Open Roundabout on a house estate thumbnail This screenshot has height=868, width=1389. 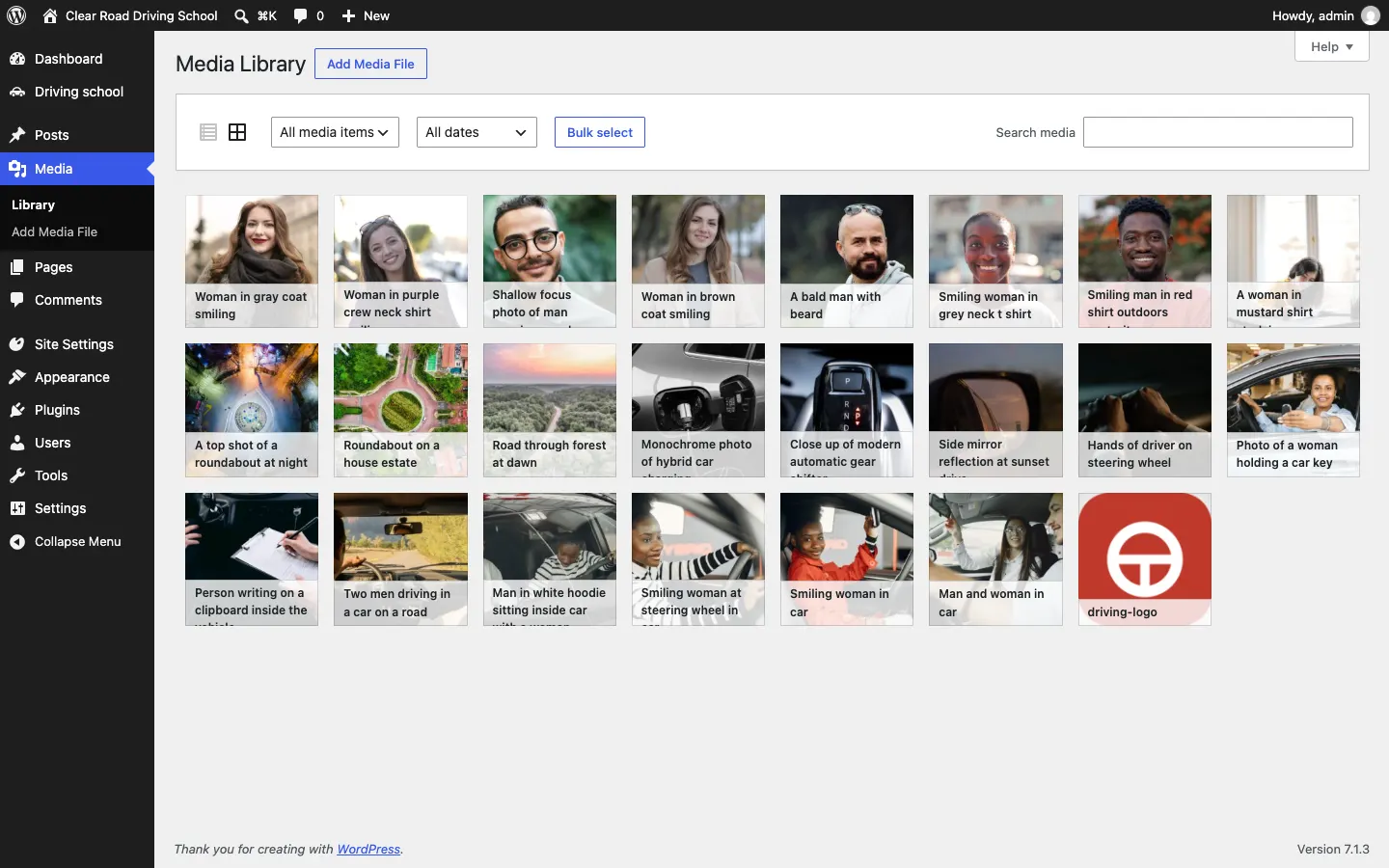[x=400, y=410]
